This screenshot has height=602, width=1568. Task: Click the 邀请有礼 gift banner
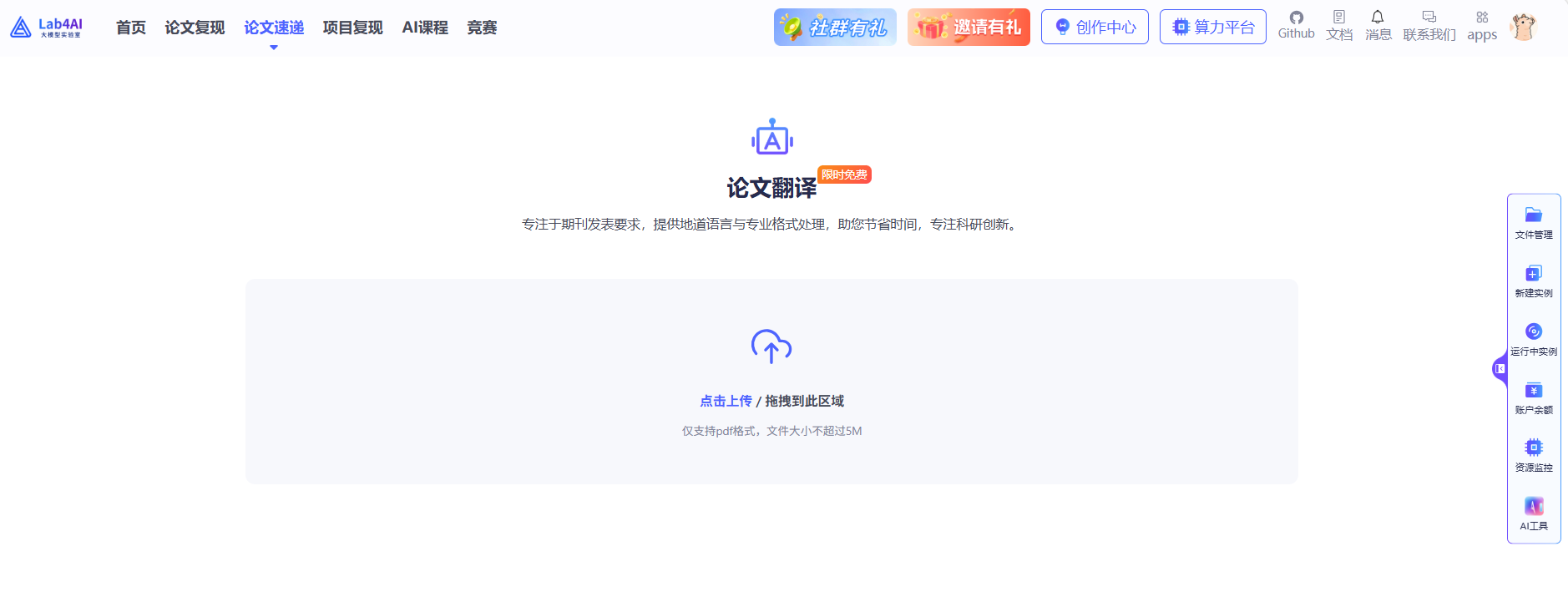(969, 27)
